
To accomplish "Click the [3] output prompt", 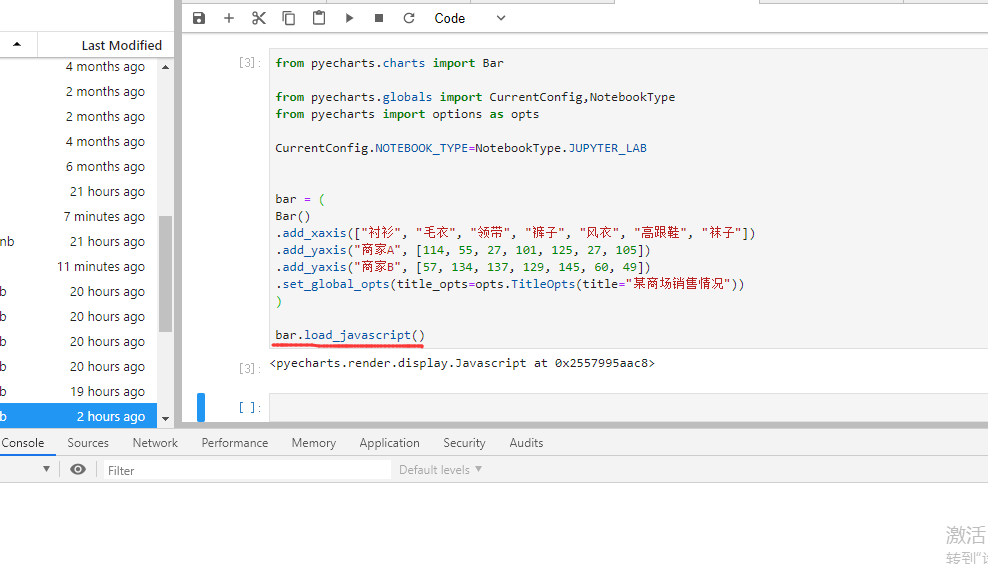I will click(250, 368).
